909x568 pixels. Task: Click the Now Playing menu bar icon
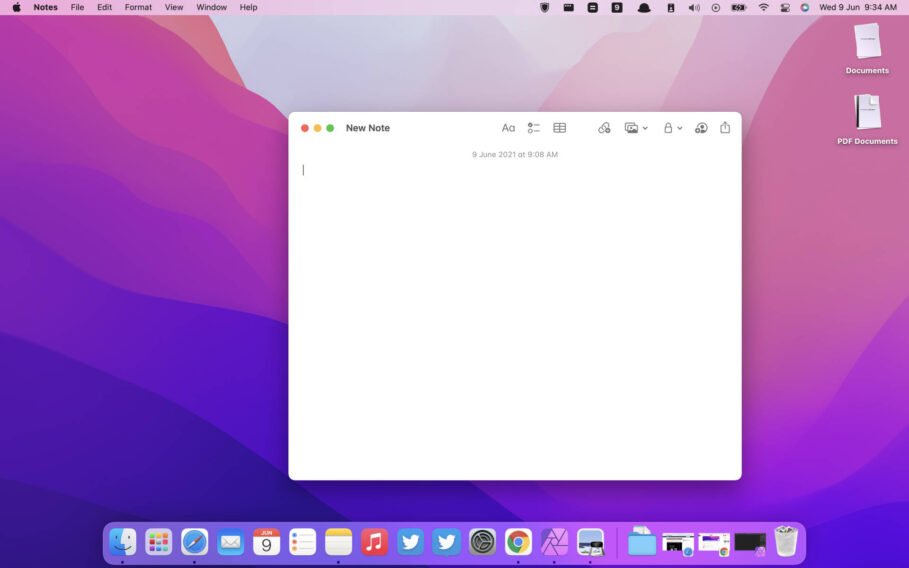pyautogui.click(x=715, y=8)
